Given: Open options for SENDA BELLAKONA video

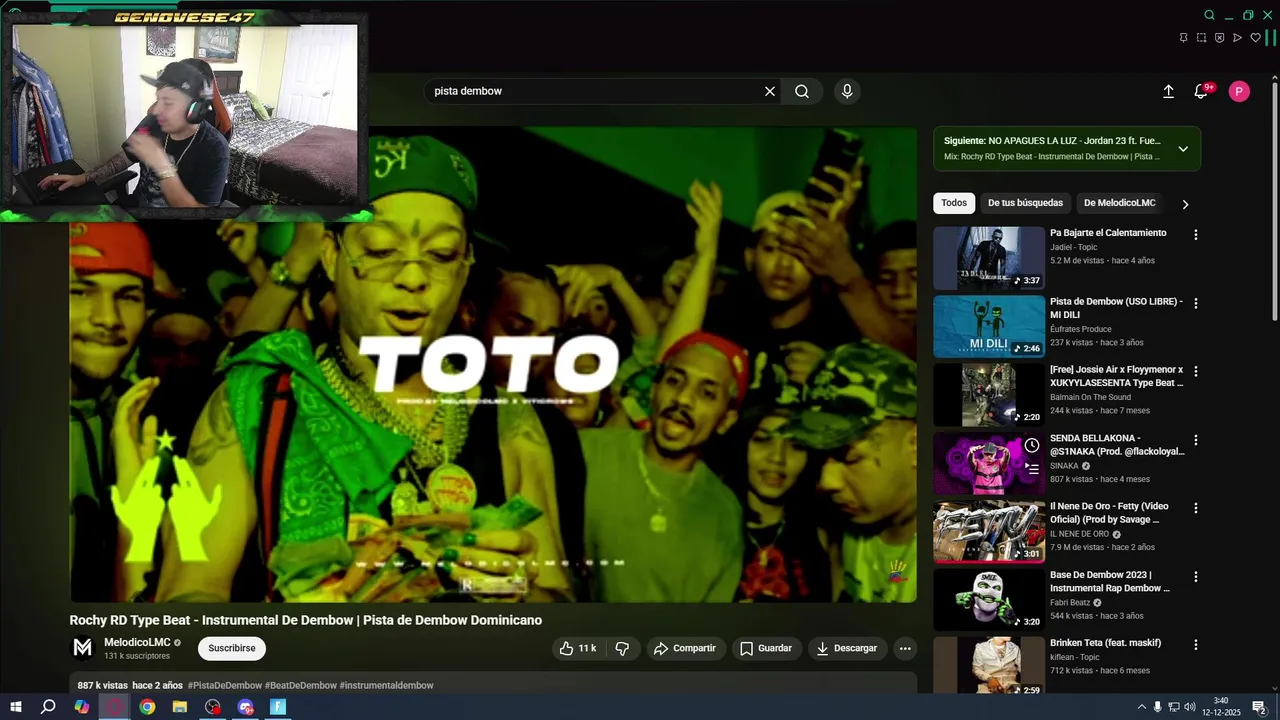Looking at the screenshot, I should tap(1195, 440).
